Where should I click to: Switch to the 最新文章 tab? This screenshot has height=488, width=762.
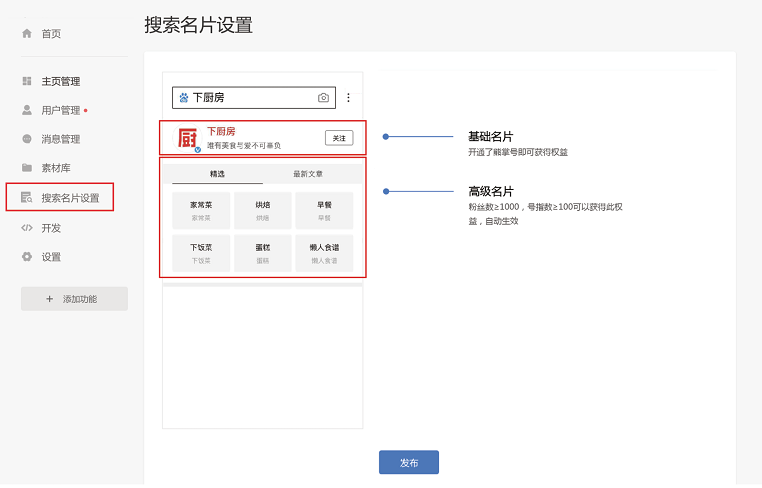click(x=308, y=174)
